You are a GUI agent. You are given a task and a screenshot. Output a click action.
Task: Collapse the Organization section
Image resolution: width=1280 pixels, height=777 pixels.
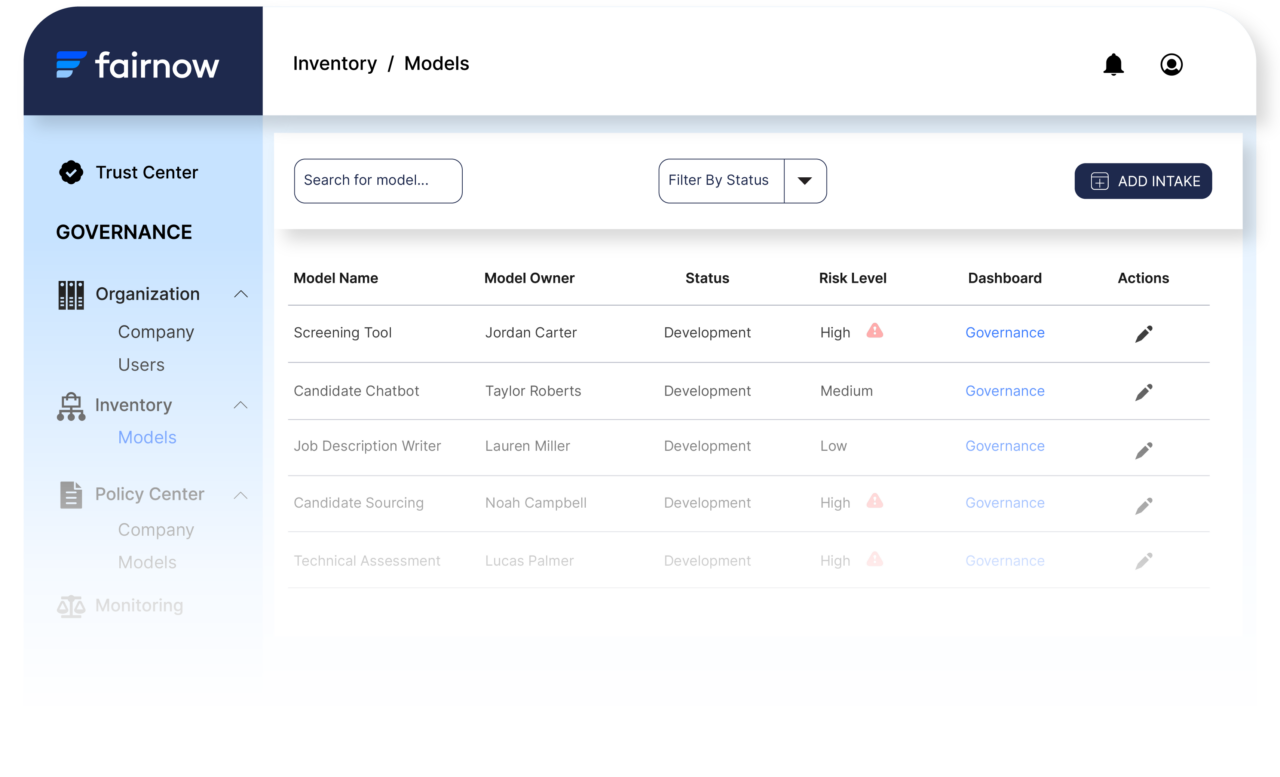(240, 293)
